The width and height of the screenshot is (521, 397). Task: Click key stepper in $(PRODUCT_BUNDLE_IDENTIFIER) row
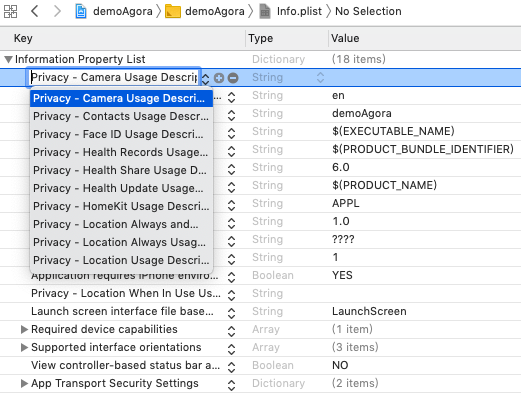[231, 151]
